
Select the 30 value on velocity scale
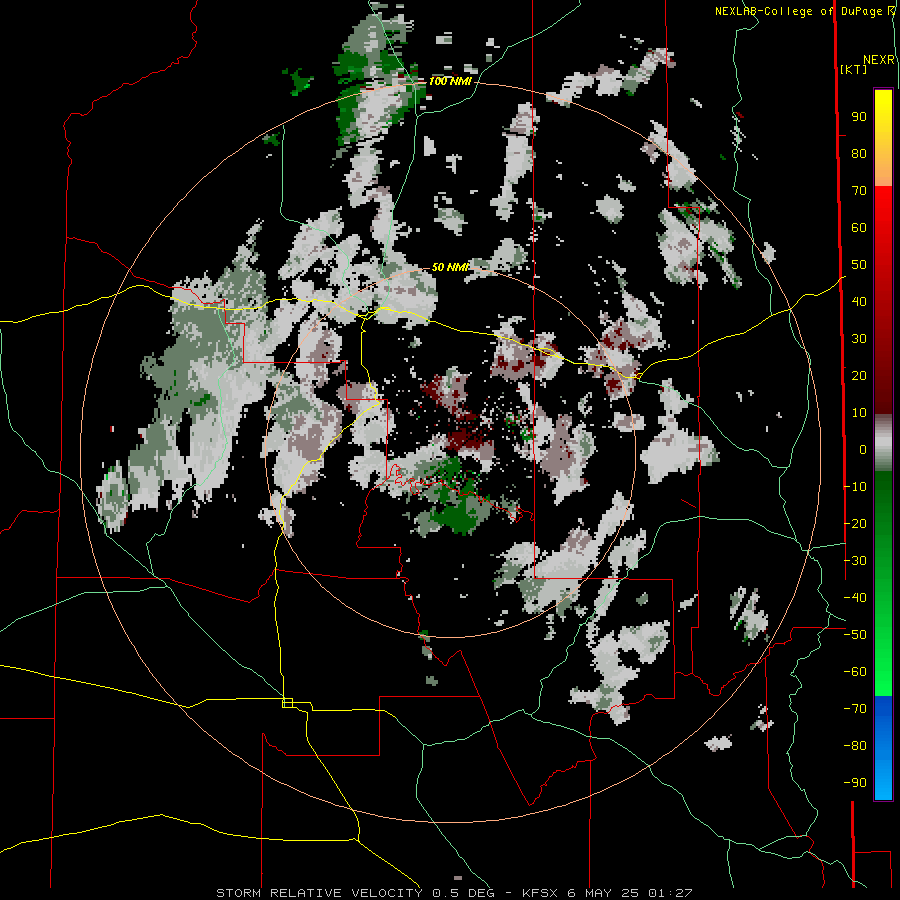859,339
